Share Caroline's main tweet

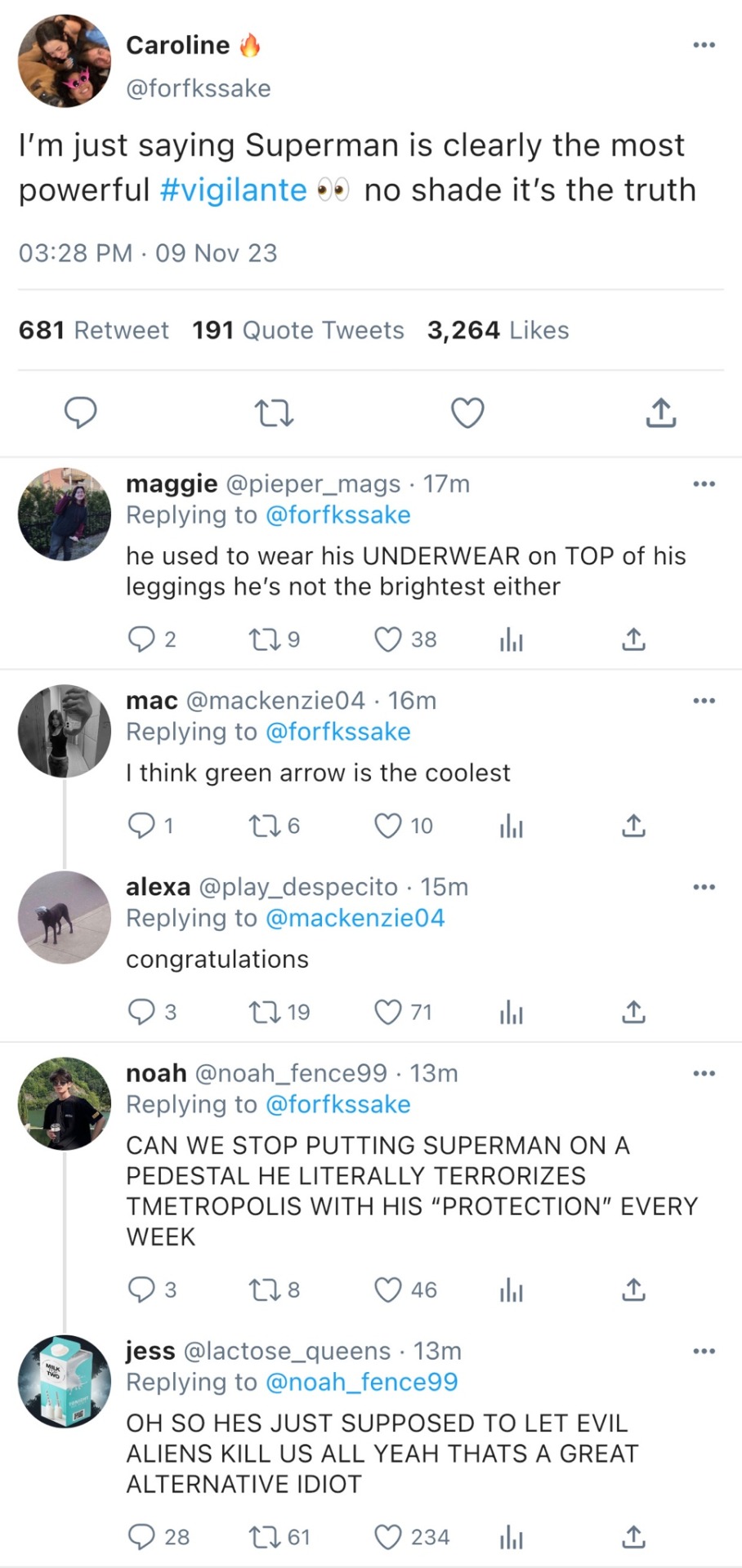click(660, 413)
